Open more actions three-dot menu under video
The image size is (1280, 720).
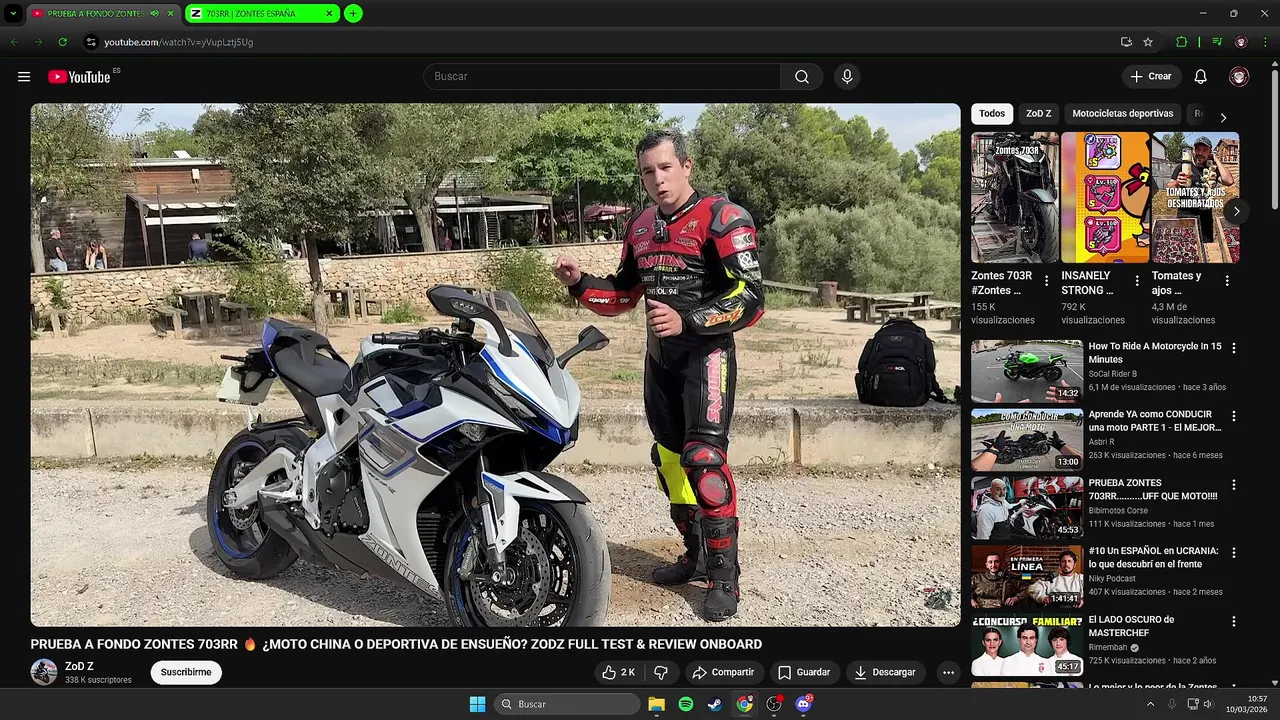[948, 672]
